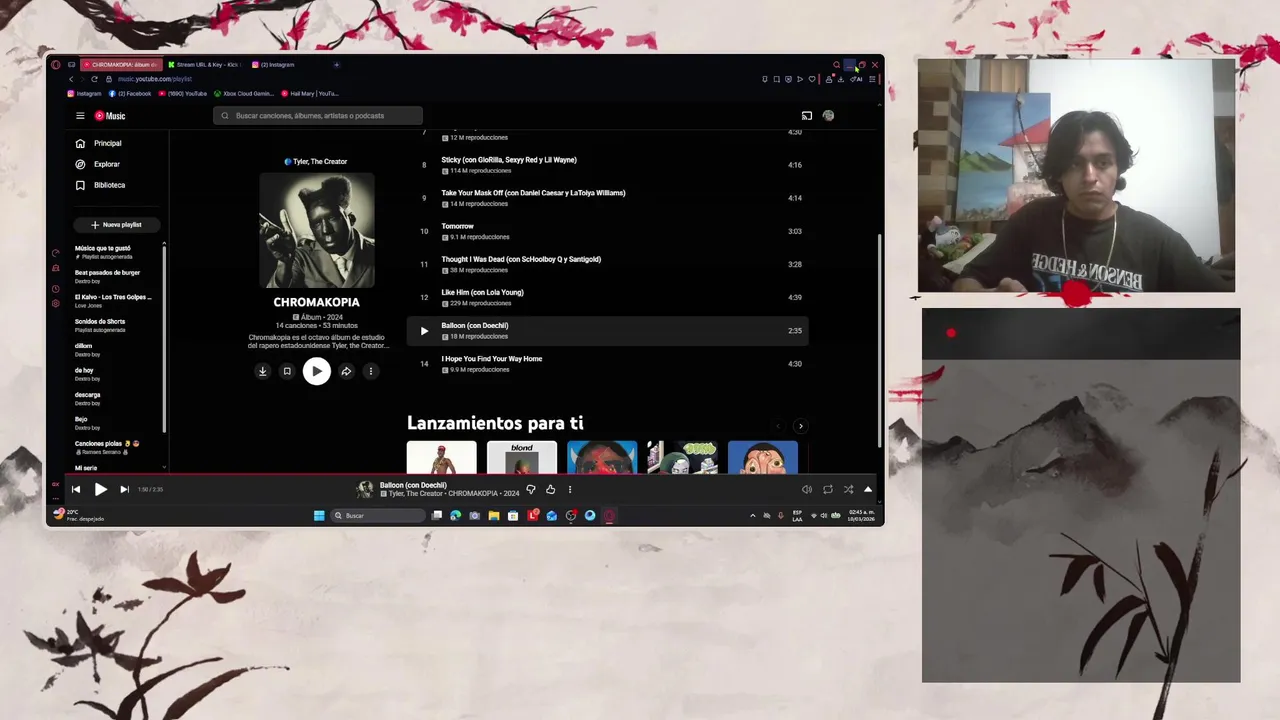Select Thought I Was Dead track
The height and width of the screenshot is (720, 1280).
coord(607,264)
